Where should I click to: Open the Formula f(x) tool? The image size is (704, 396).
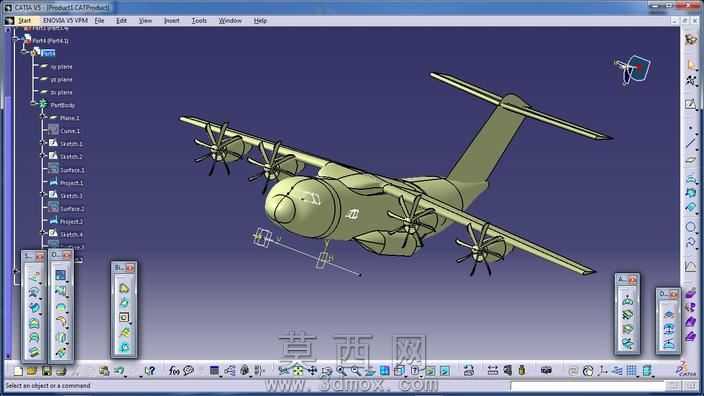pos(174,371)
